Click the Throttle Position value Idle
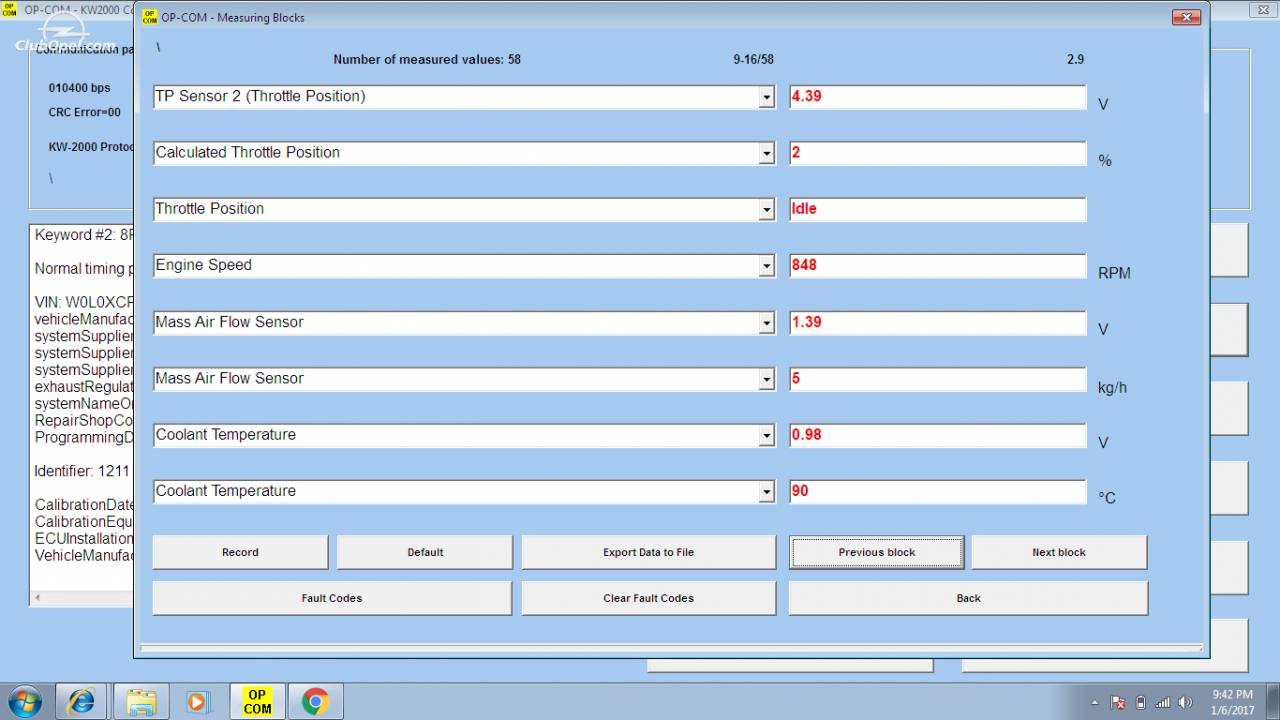The image size is (1280, 720). point(937,210)
